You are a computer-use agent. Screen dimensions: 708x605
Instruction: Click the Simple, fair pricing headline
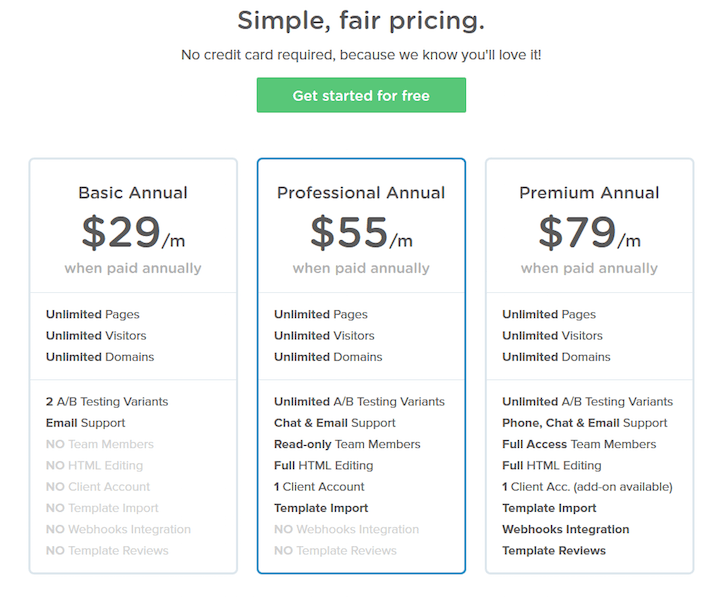coord(361,21)
